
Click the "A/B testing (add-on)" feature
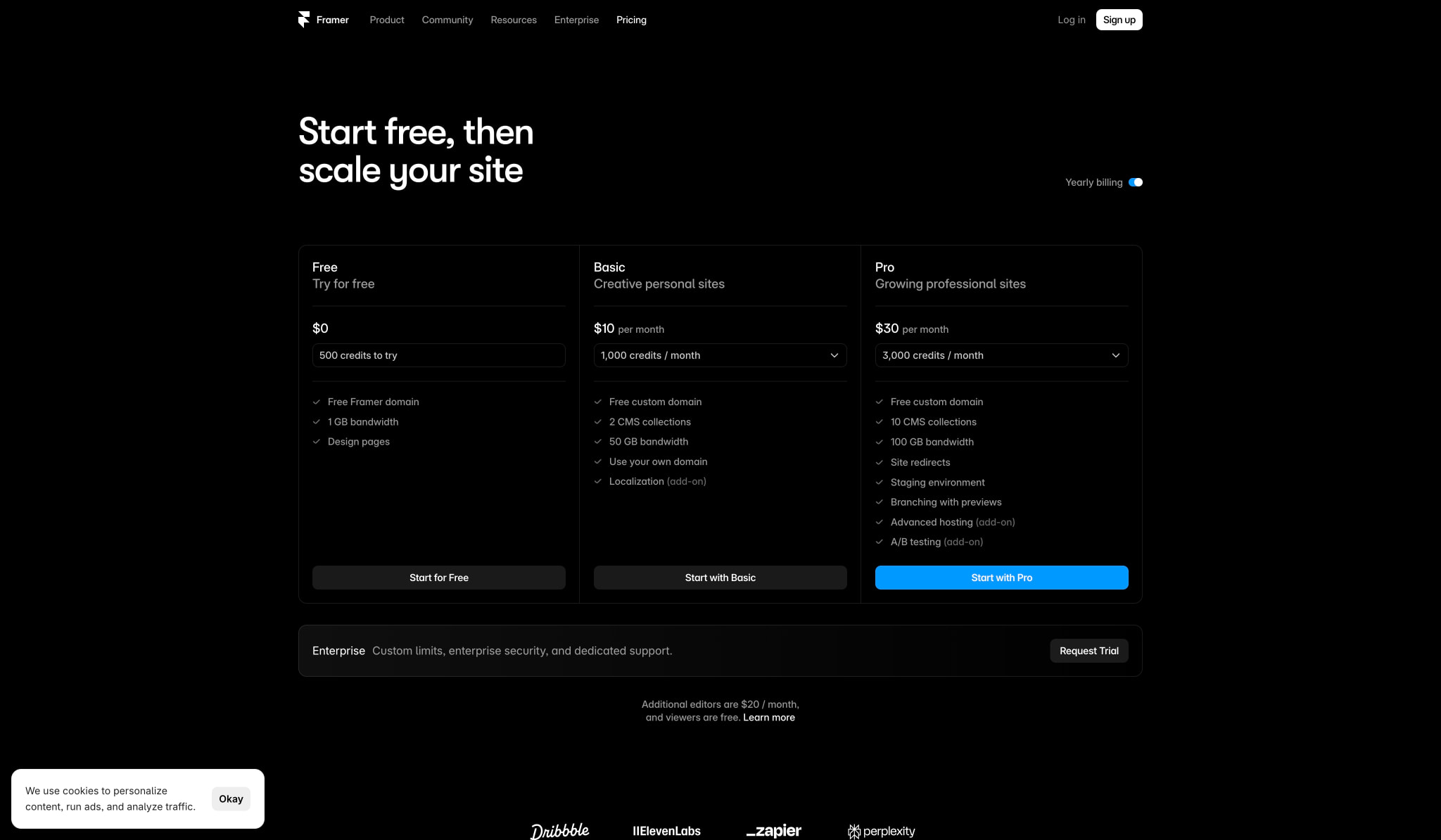point(937,542)
